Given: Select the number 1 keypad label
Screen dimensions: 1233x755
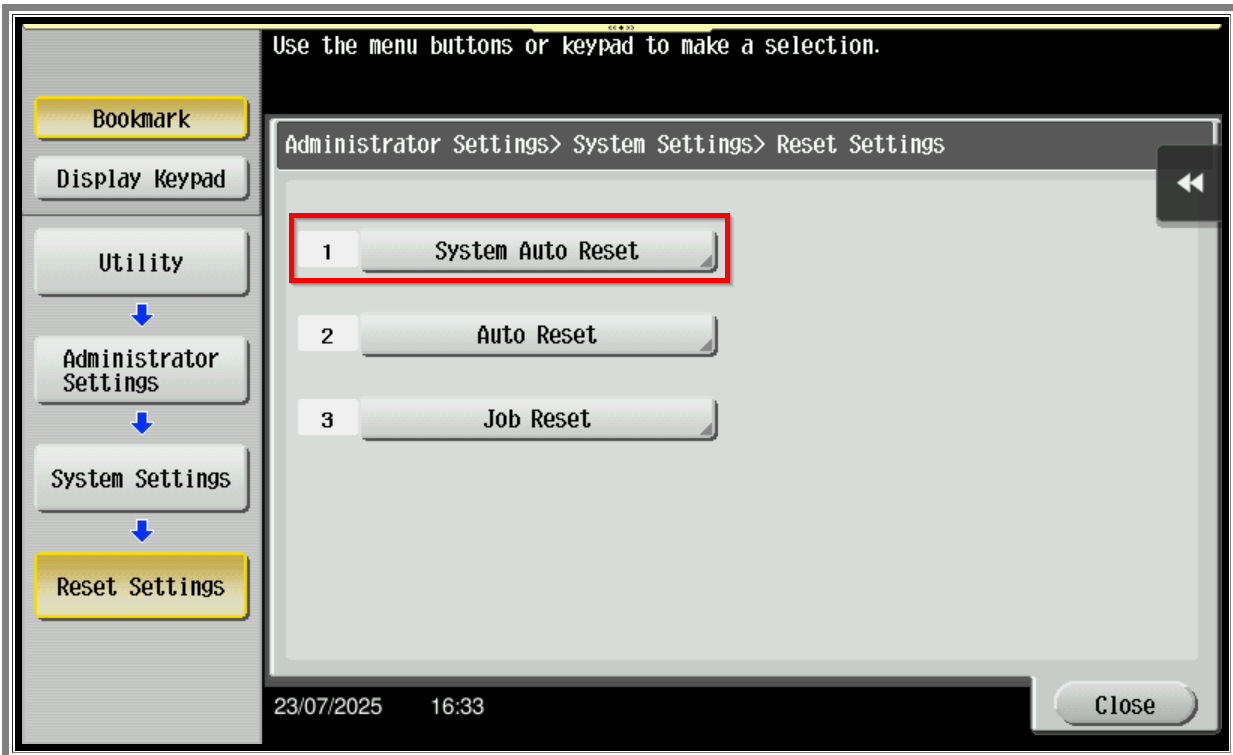Looking at the screenshot, I should (327, 252).
